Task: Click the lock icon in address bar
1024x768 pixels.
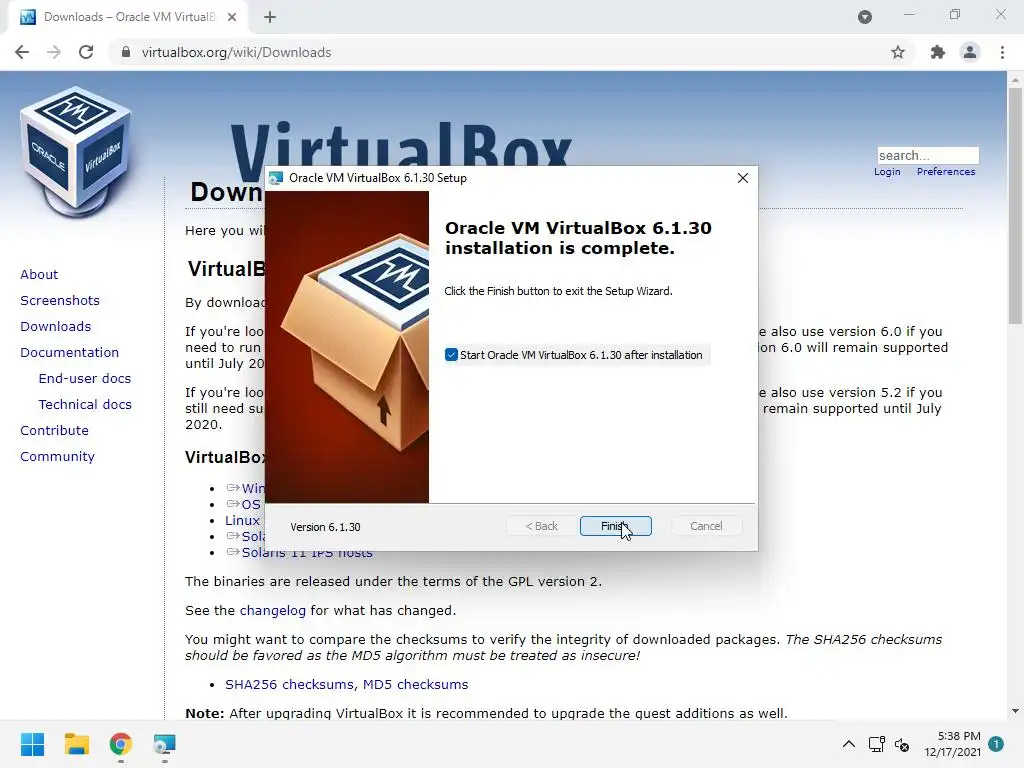Action: (x=126, y=52)
